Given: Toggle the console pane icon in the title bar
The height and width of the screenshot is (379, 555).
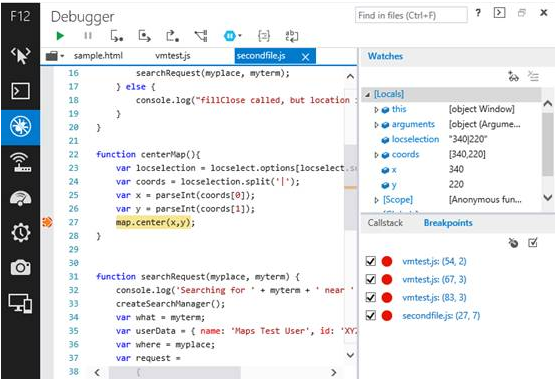Looking at the screenshot, I should (499, 13).
